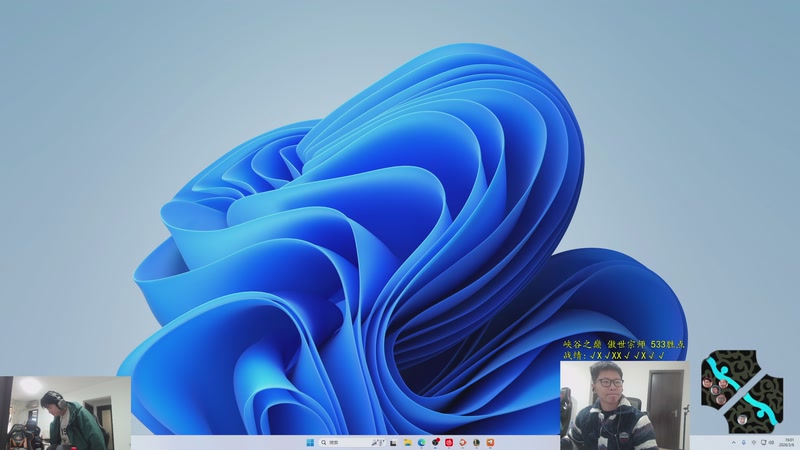
Task: Click the microphone tray icon
Action: pyautogui.click(x=744, y=442)
